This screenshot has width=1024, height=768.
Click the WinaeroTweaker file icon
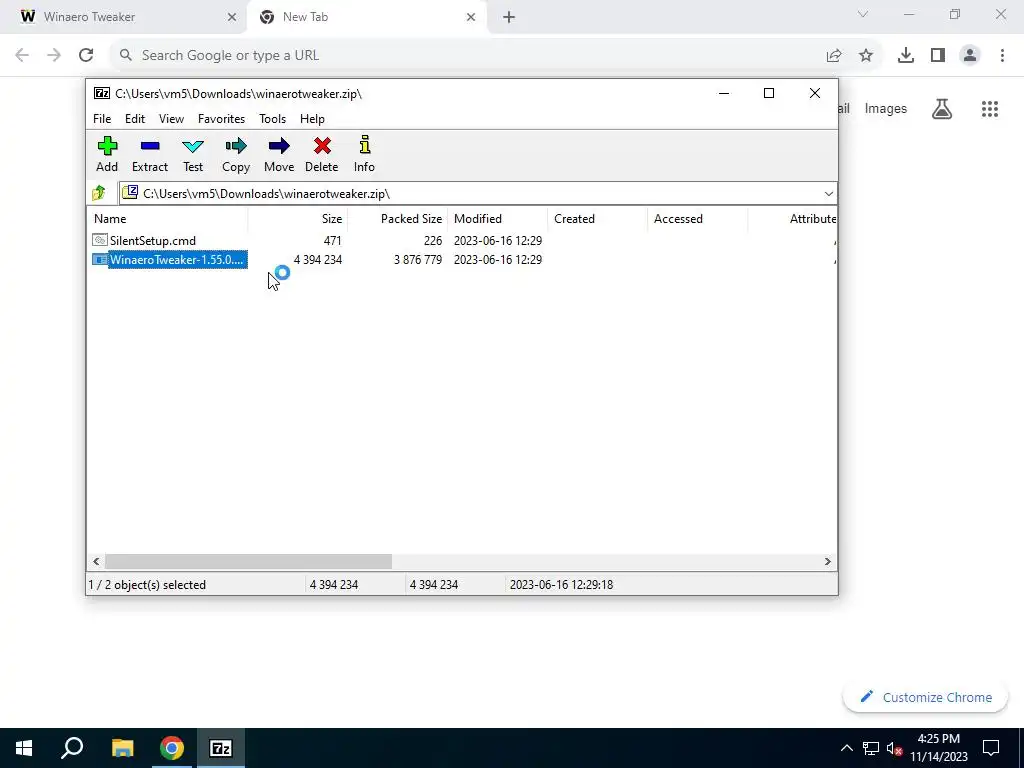pyautogui.click(x=99, y=259)
